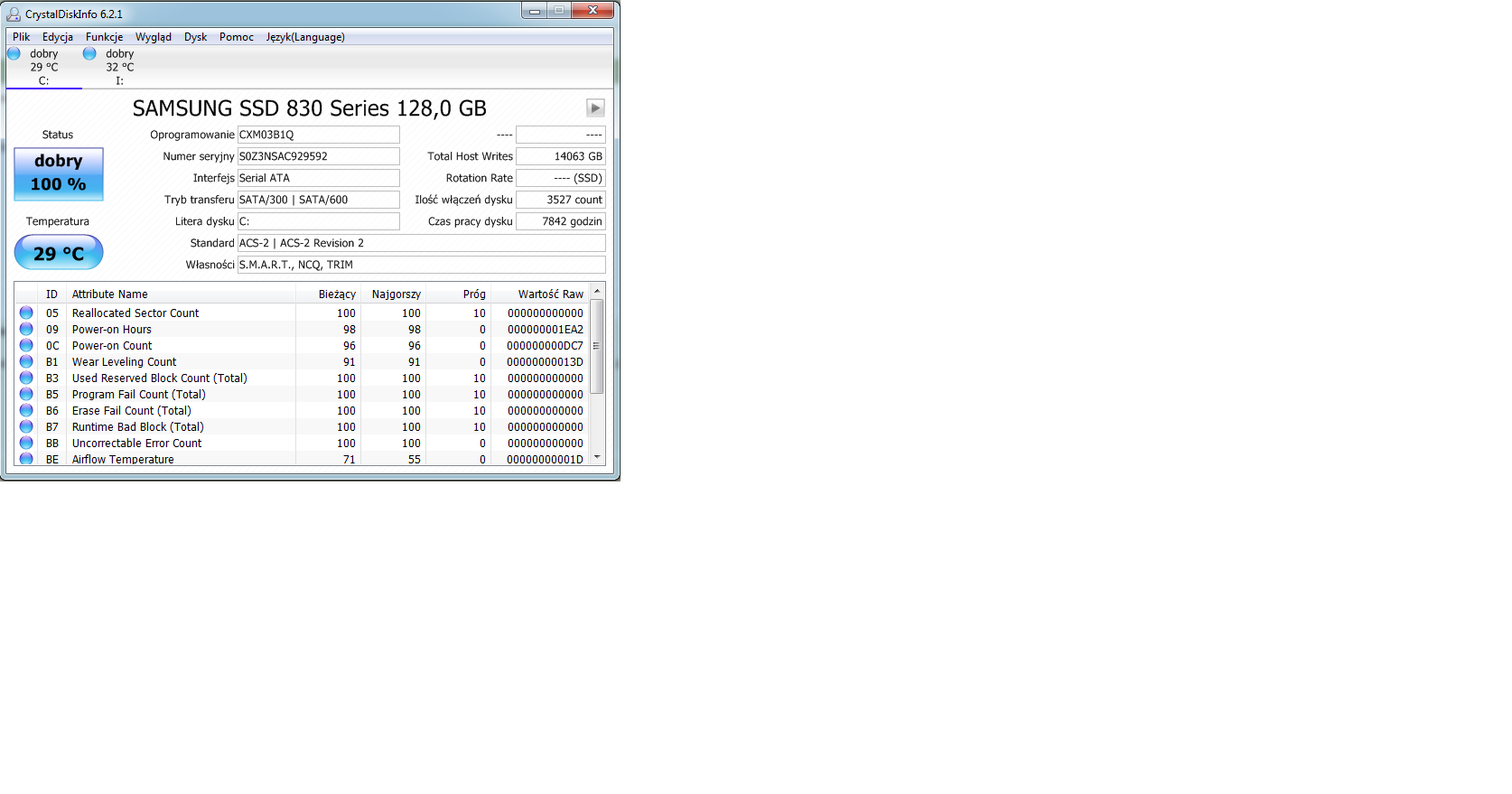Screen dimensions: 1512x794
Task: Click status orb for Erase Fail Count
Action: click(26, 410)
